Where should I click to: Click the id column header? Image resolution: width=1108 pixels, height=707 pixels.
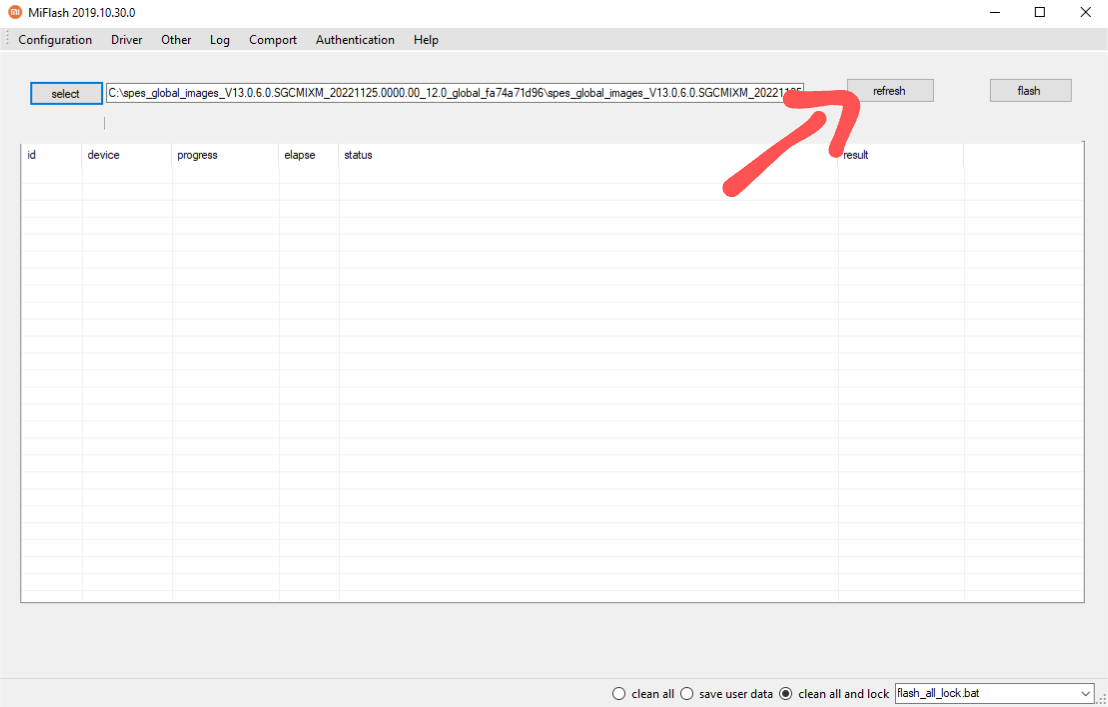tap(52, 155)
